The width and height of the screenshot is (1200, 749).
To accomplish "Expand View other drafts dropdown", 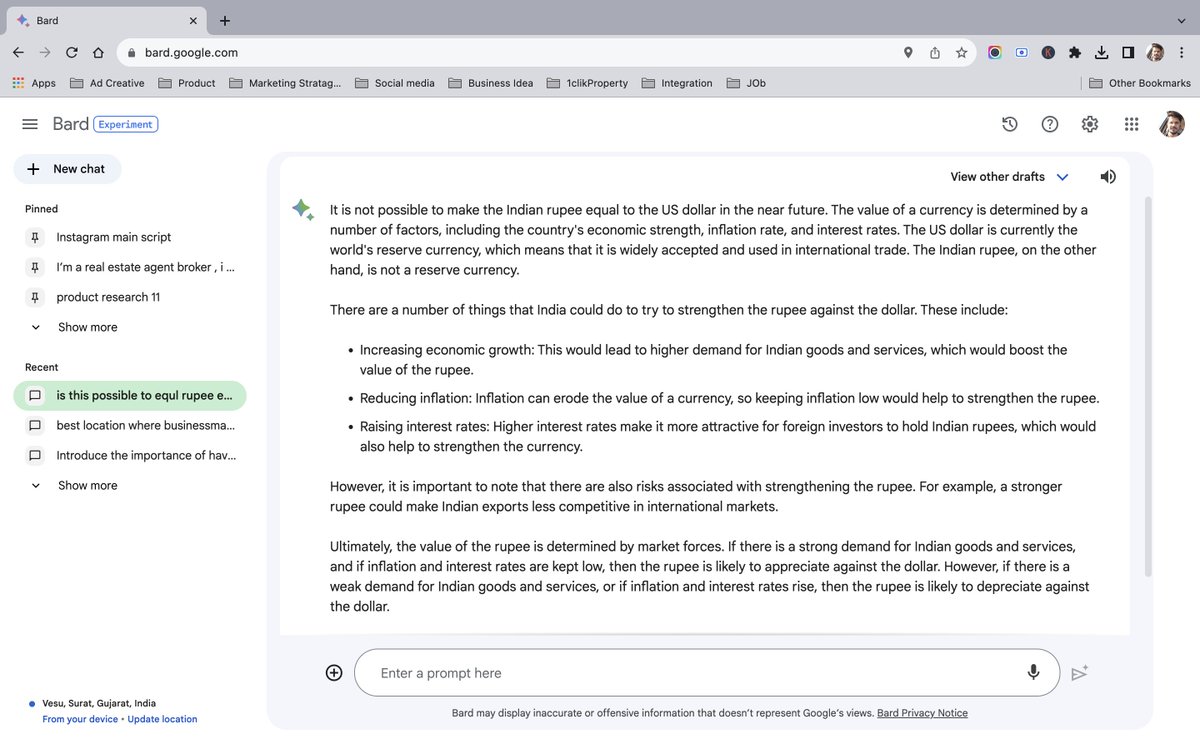I will 1009,177.
